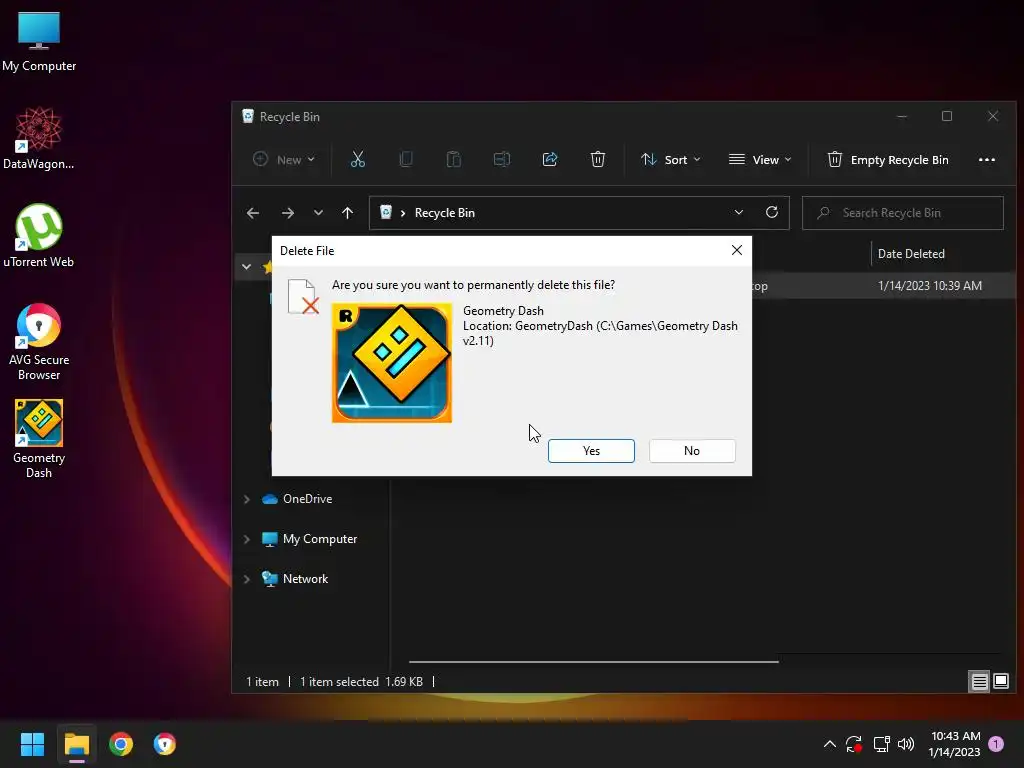This screenshot has height=768, width=1024.
Task: Open the notification badge in the tray
Action: 996,744
